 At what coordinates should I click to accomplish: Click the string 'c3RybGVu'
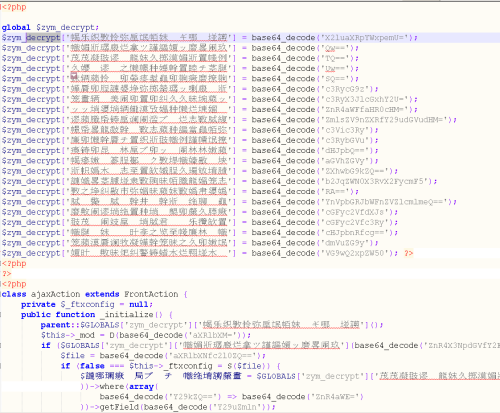(x=345, y=140)
